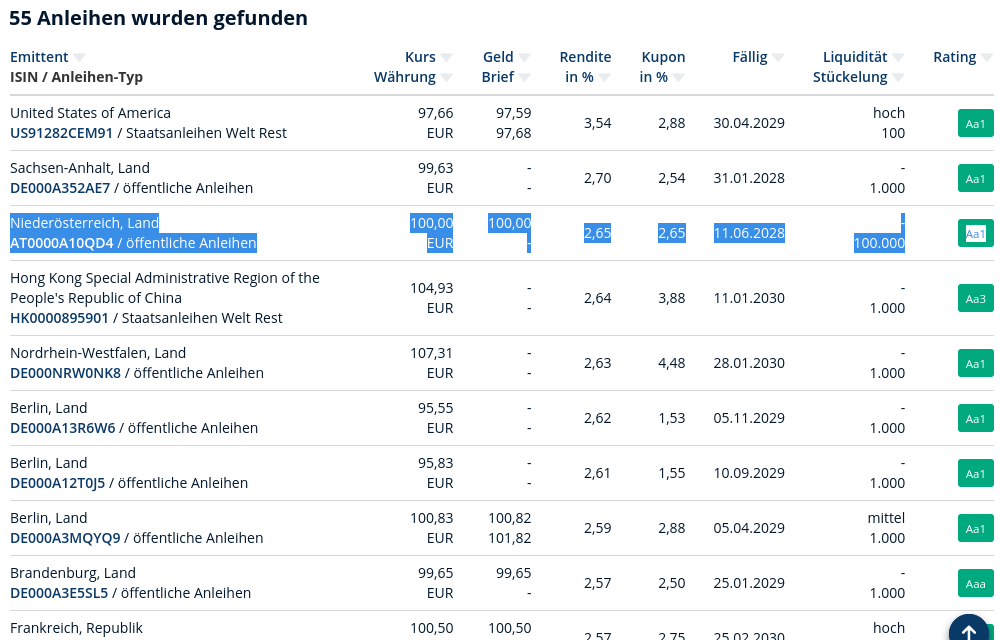Open Hong Kong bond HK0000895901

[59, 318]
